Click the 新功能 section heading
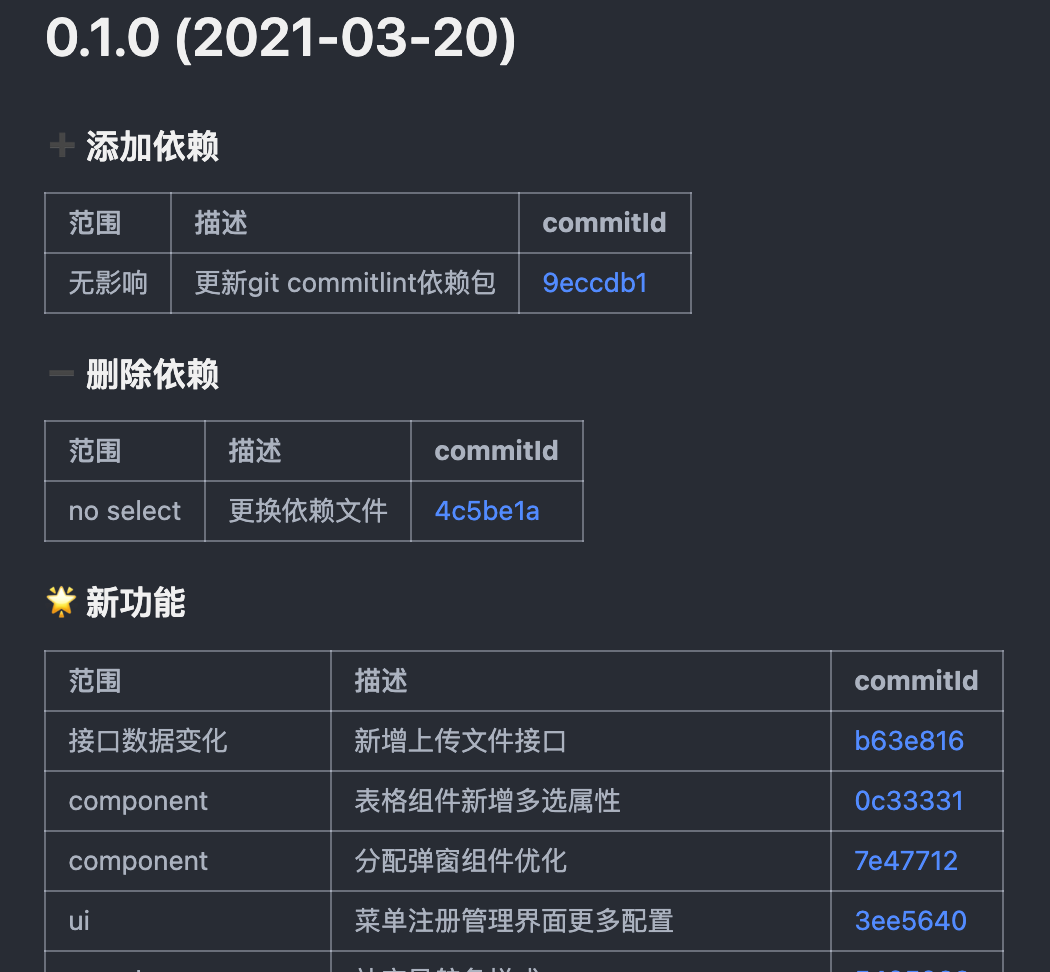The width and height of the screenshot is (1050, 972). [x=135, y=602]
